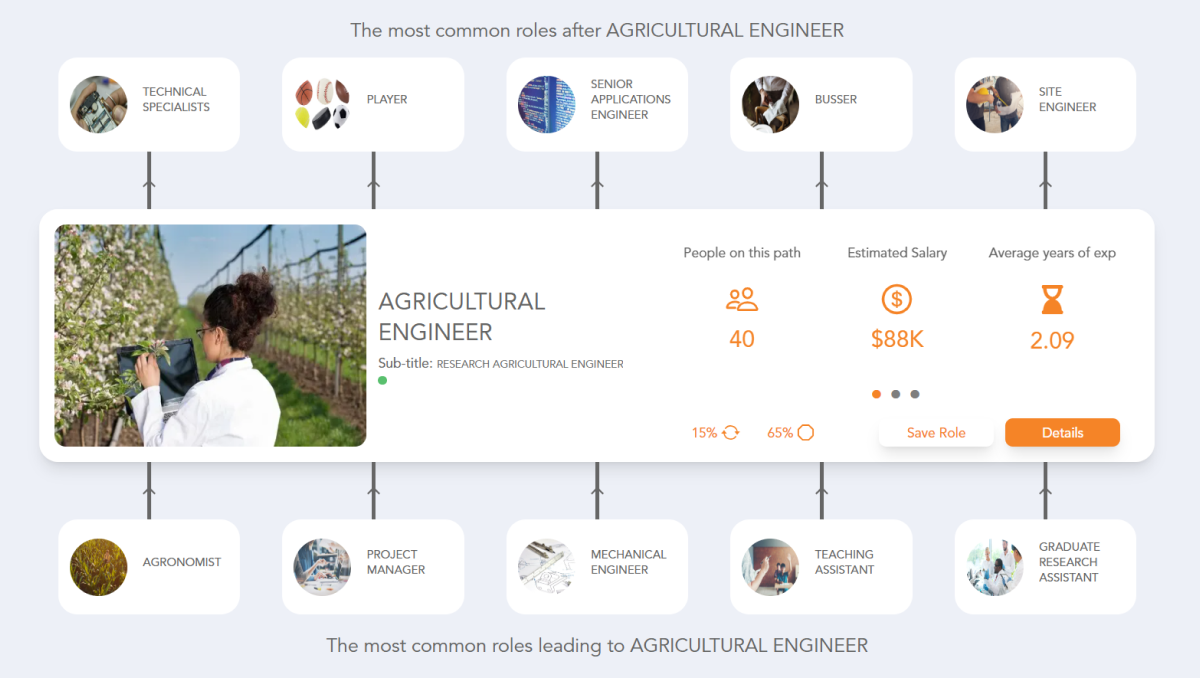This screenshot has width=1200, height=678.
Task: Open the Player role card
Action: (372, 104)
